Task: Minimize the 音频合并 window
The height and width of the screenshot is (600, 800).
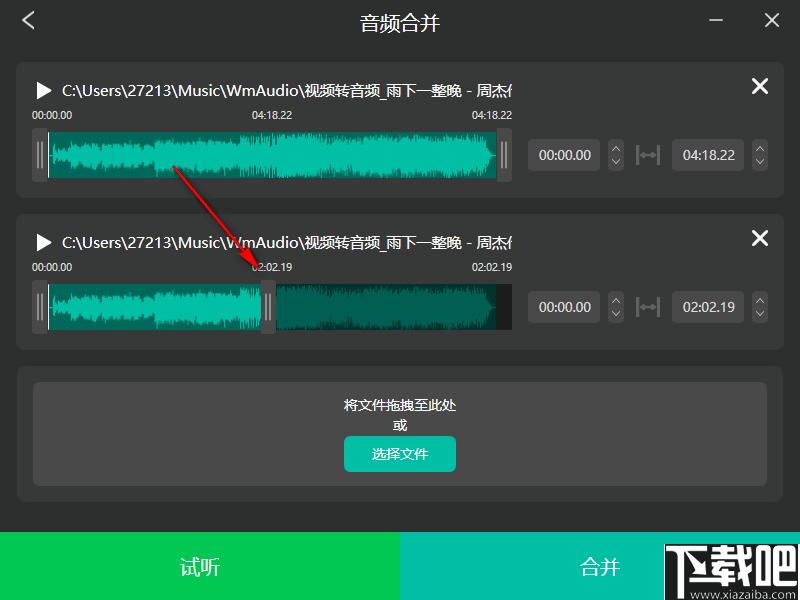Action: [x=716, y=20]
